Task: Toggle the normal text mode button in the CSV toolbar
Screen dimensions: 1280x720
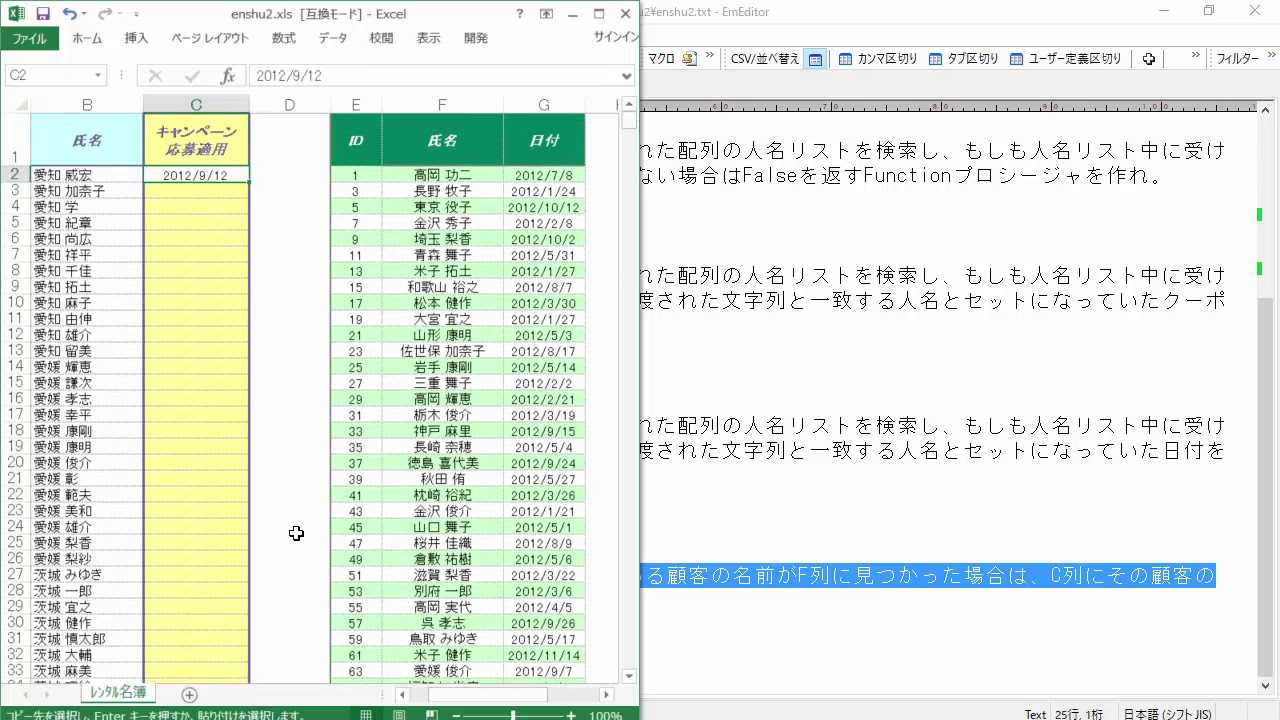Action: point(815,59)
